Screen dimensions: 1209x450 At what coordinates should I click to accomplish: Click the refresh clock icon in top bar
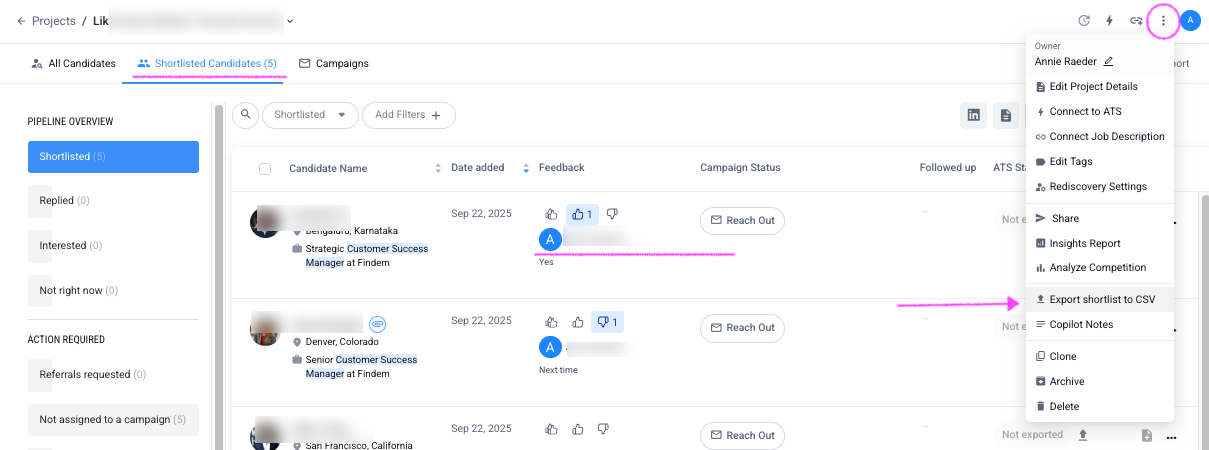pyautogui.click(x=1083, y=20)
